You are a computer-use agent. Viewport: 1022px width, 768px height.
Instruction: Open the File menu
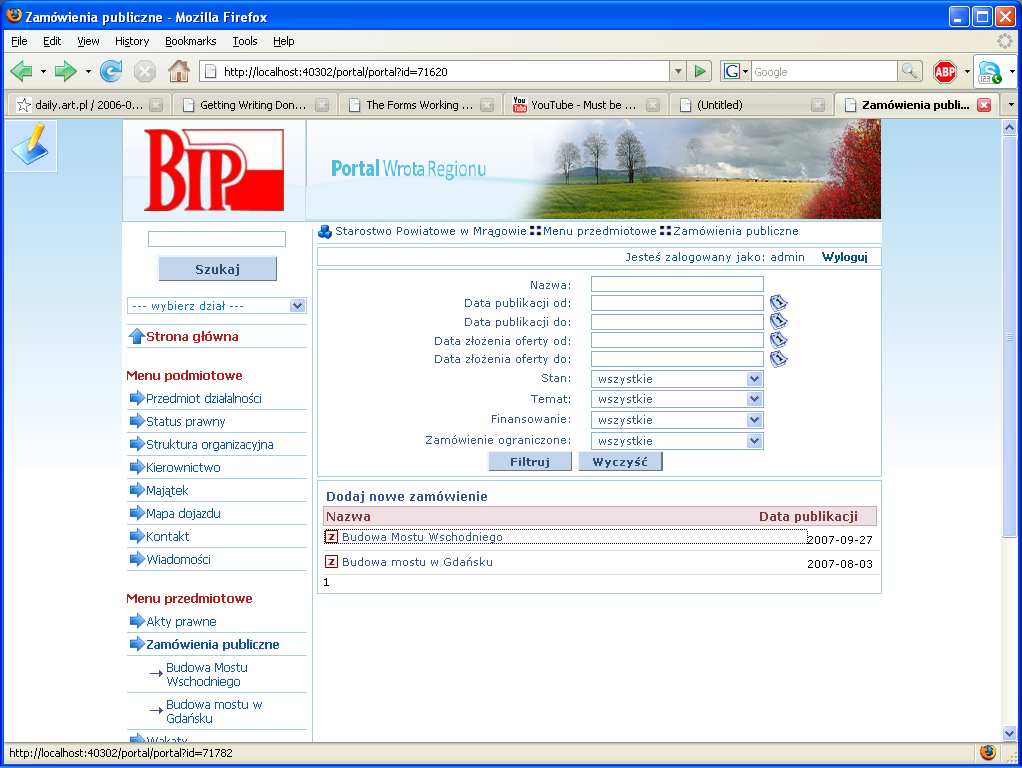20,41
